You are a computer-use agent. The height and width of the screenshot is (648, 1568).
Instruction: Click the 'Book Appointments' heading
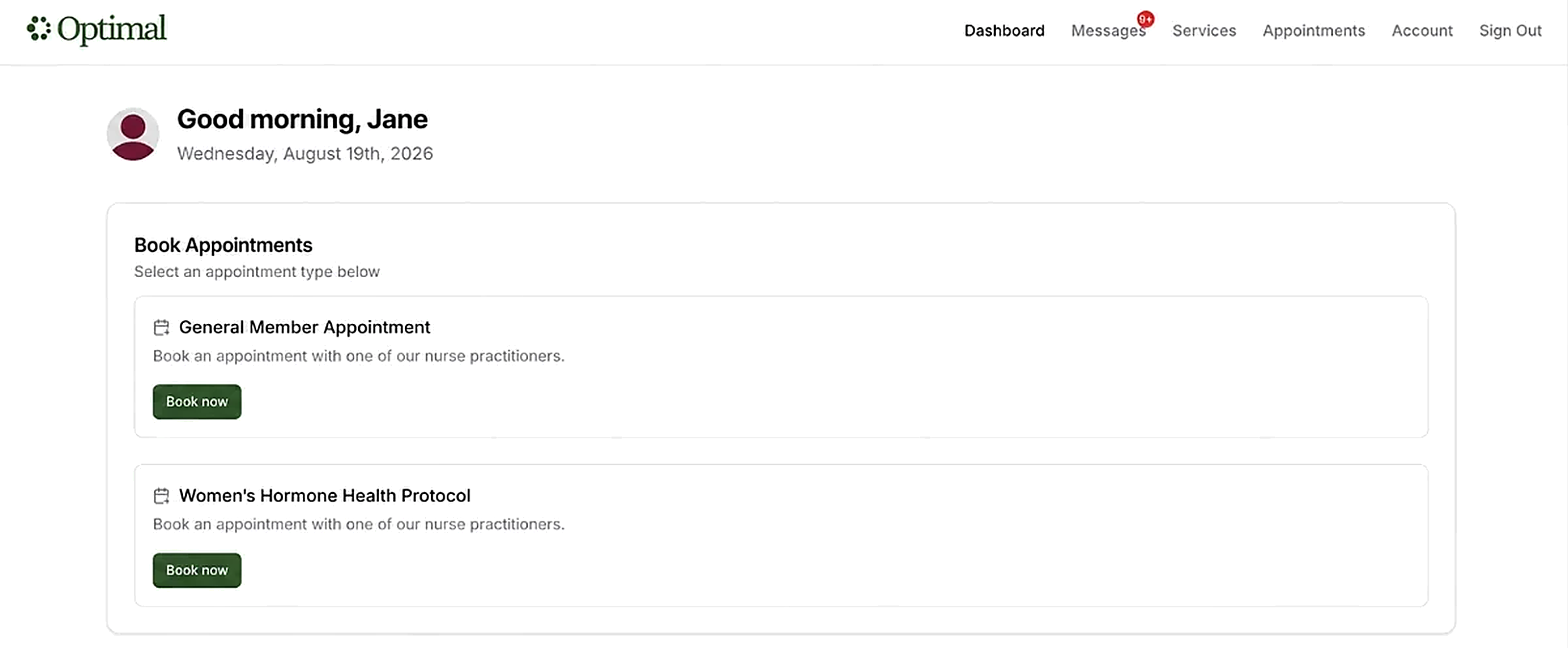(x=223, y=245)
